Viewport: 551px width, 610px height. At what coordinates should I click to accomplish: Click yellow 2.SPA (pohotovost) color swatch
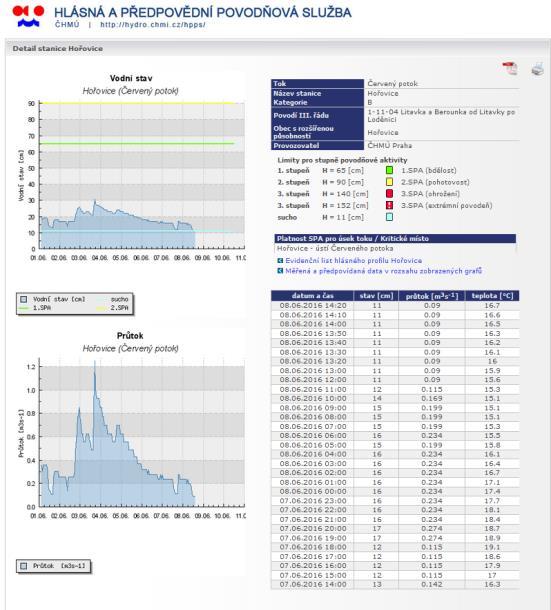[389, 182]
